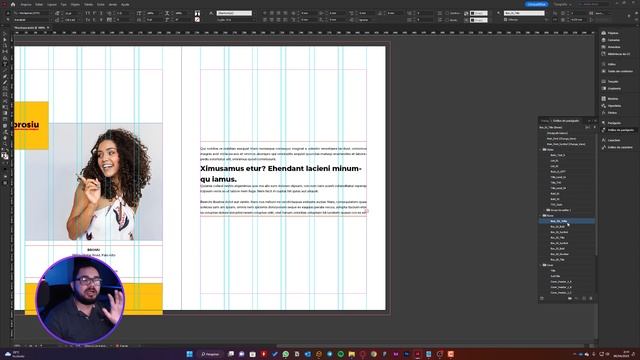This screenshot has height=360, width=640.
Task: Select the woman photo frame on page
Action: [x=93, y=182]
